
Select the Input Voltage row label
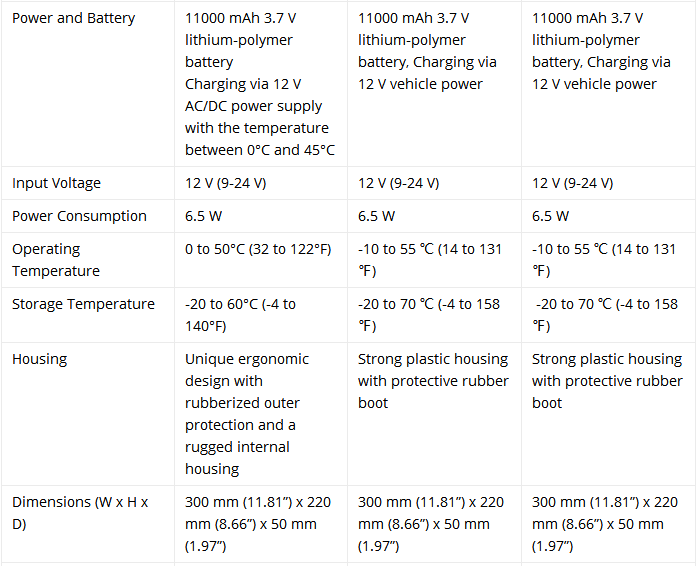[56, 183]
